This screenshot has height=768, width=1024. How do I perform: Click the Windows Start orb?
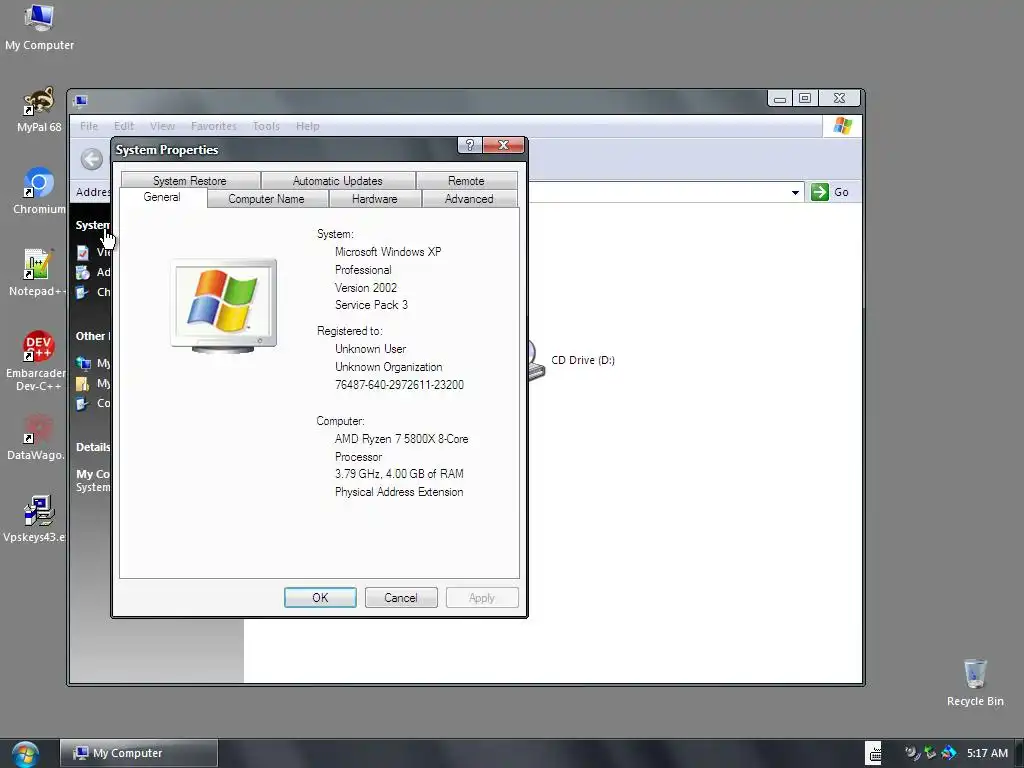pyautogui.click(x=25, y=753)
